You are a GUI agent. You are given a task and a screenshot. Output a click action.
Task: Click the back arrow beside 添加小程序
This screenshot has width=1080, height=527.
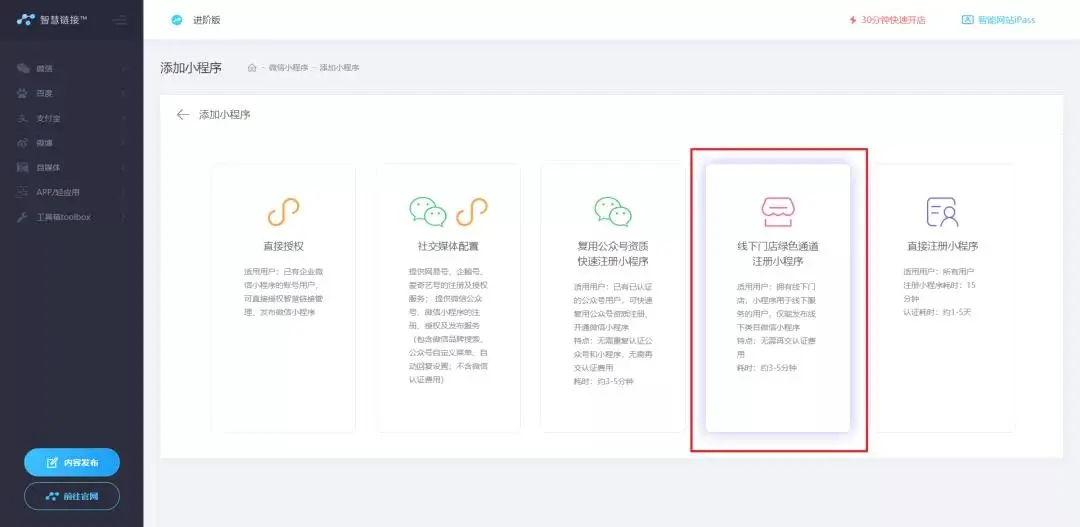pyautogui.click(x=182, y=115)
